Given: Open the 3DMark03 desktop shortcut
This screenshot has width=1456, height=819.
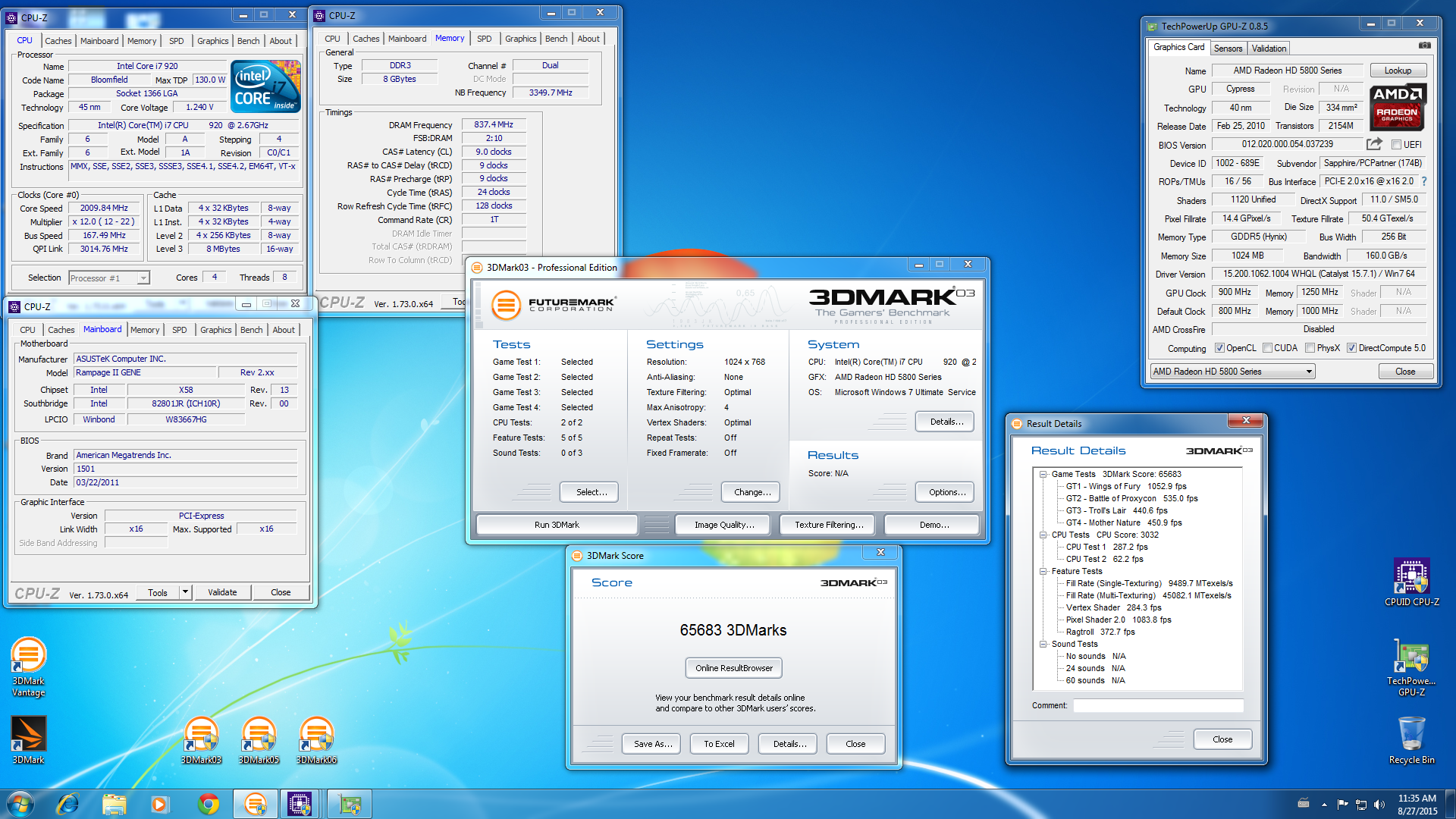Looking at the screenshot, I should (201, 740).
